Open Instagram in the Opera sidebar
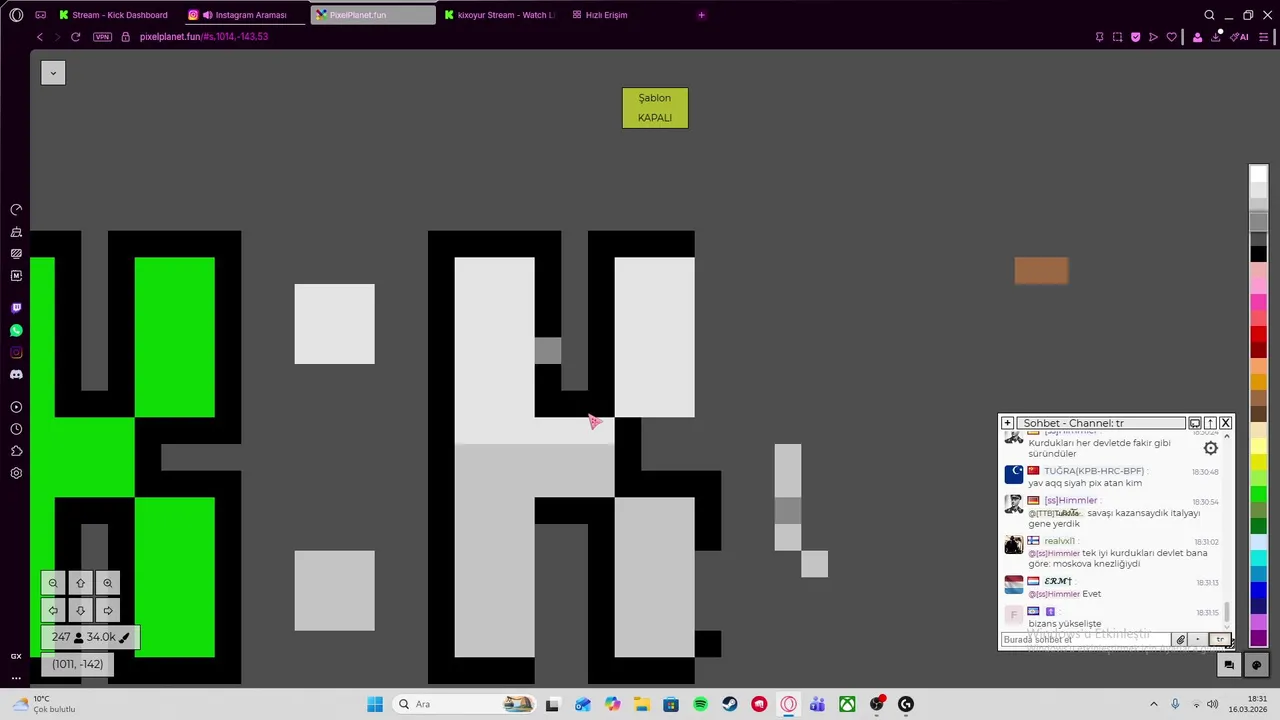This screenshot has width=1280, height=720. click(x=16, y=352)
